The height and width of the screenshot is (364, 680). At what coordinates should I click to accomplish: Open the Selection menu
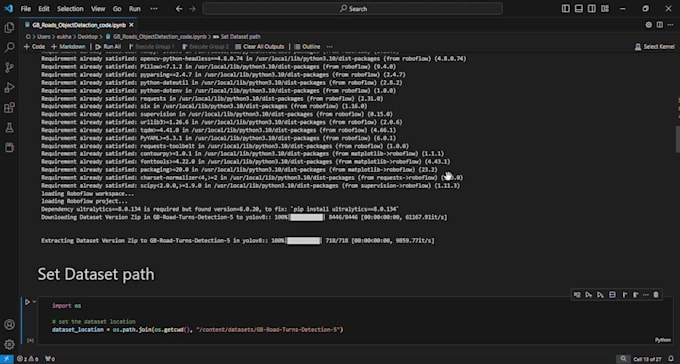pos(70,9)
